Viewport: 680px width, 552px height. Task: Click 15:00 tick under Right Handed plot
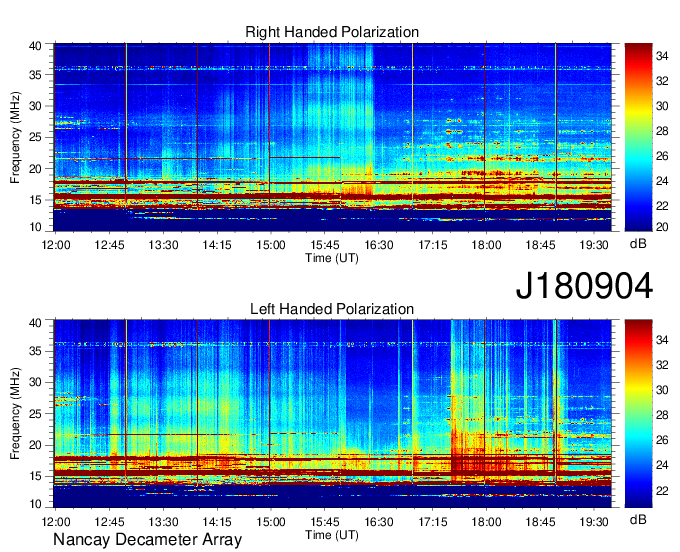pyautogui.click(x=271, y=245)
